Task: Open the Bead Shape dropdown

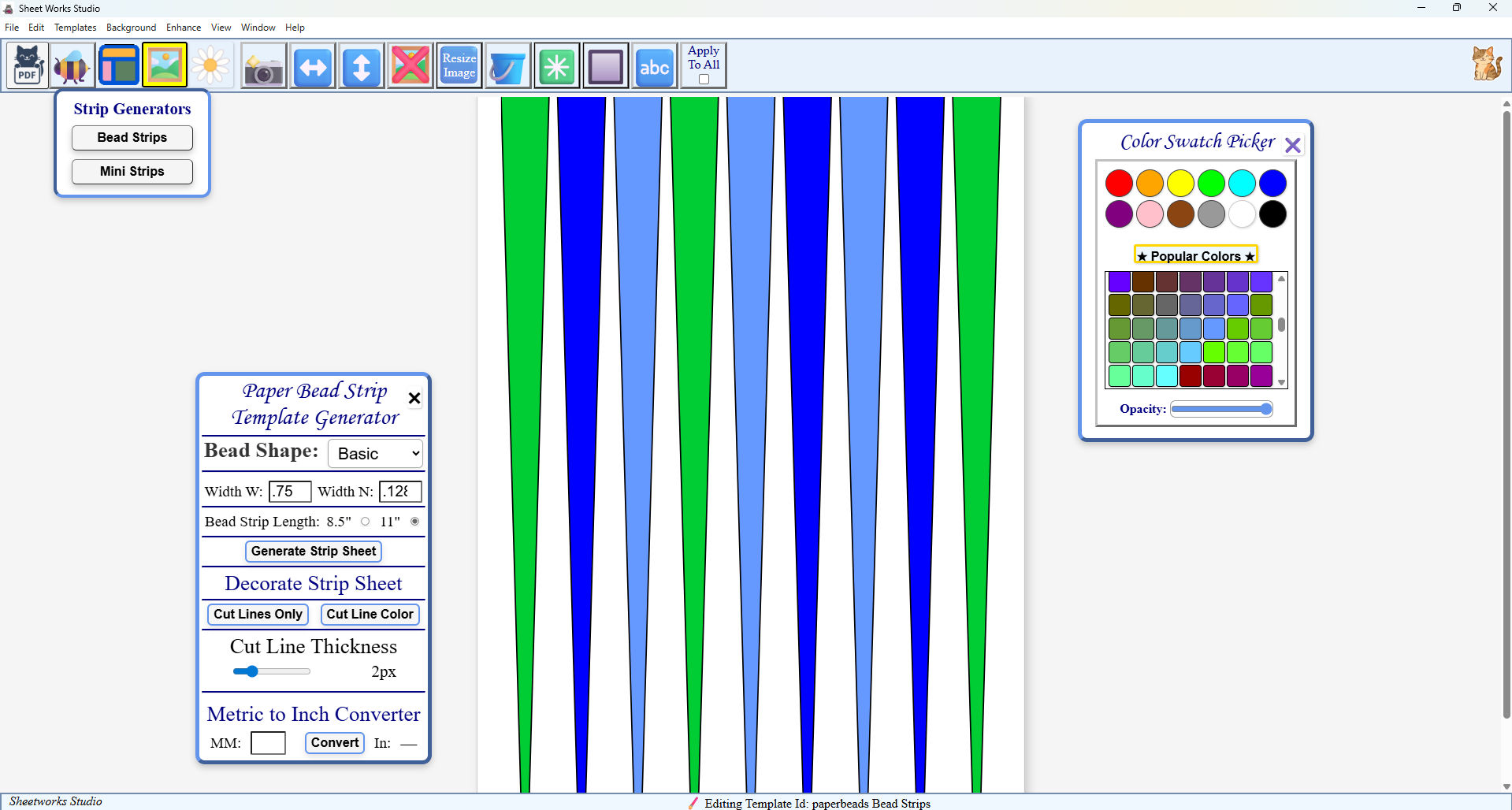Action: tap(376, 454)
